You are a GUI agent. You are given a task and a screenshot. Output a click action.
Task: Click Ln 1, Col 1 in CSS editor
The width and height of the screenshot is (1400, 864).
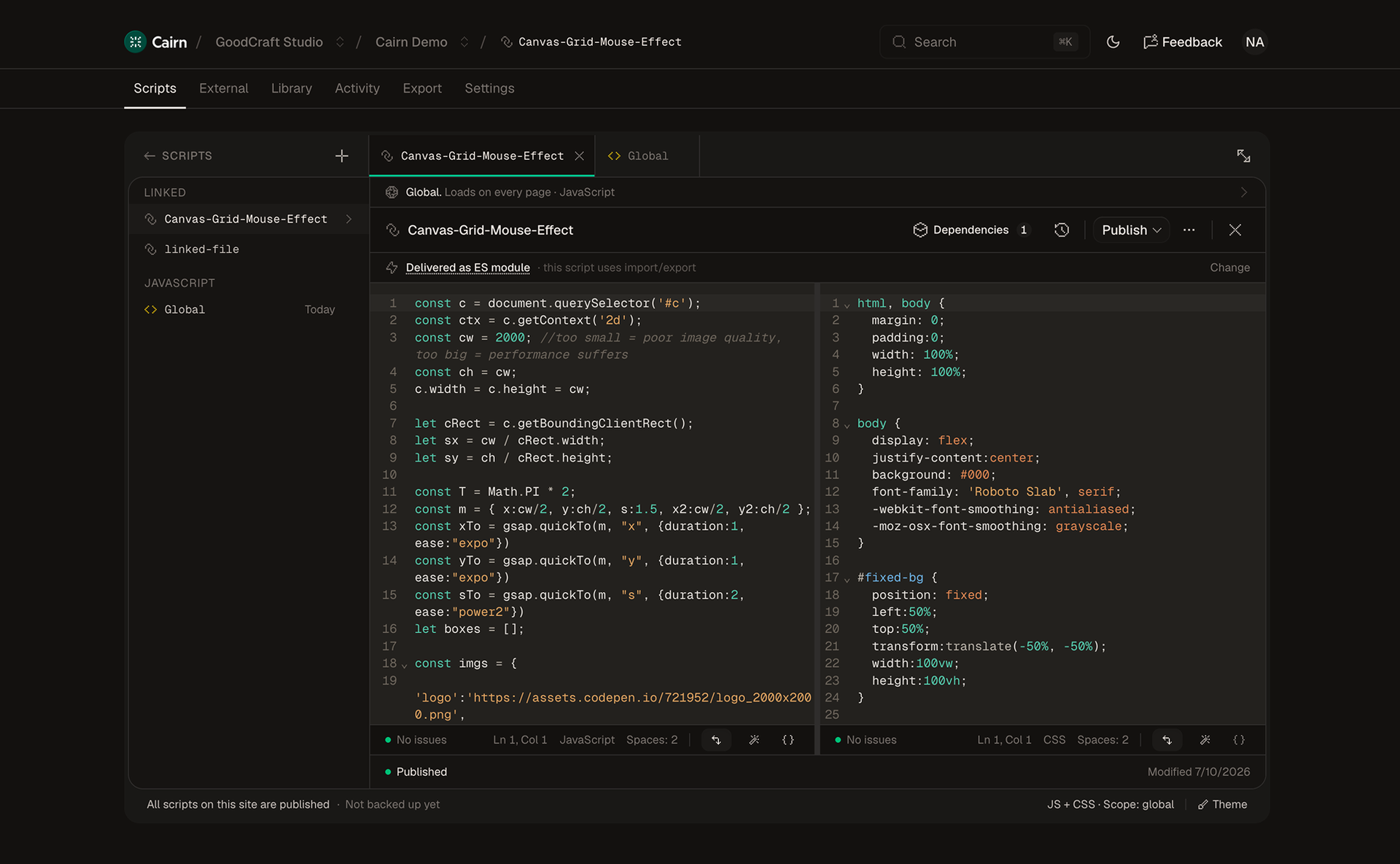click(x=1004, y=740)
